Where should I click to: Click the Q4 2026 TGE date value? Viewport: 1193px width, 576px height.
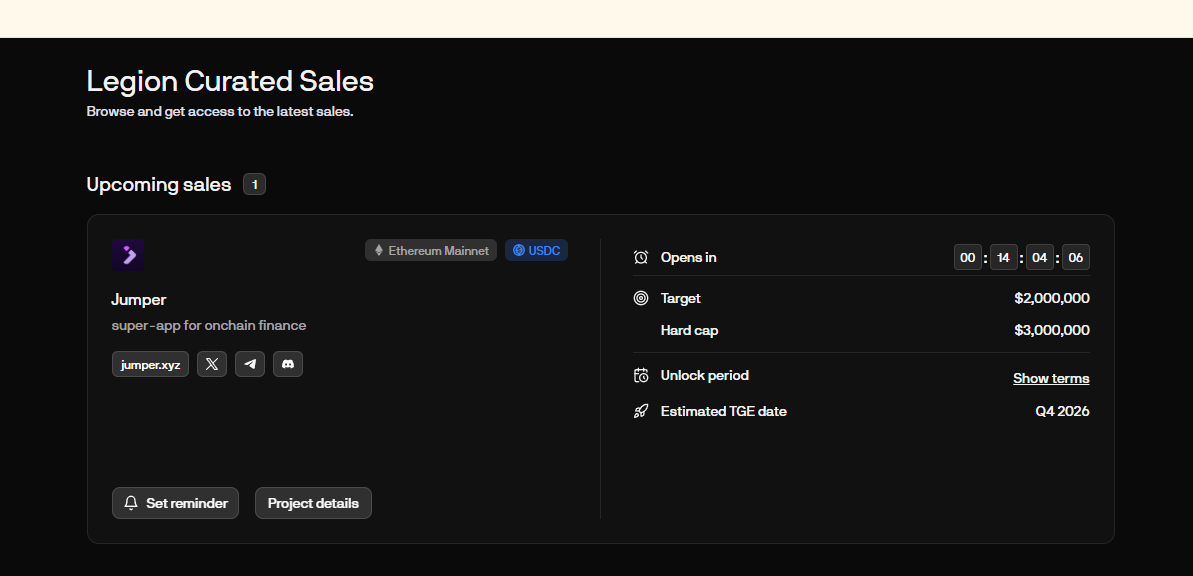coord(1062,411)
